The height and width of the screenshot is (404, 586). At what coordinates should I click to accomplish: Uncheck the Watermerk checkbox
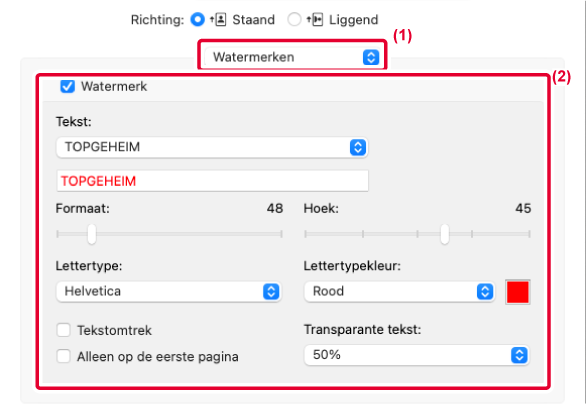(x=68, y=86)
